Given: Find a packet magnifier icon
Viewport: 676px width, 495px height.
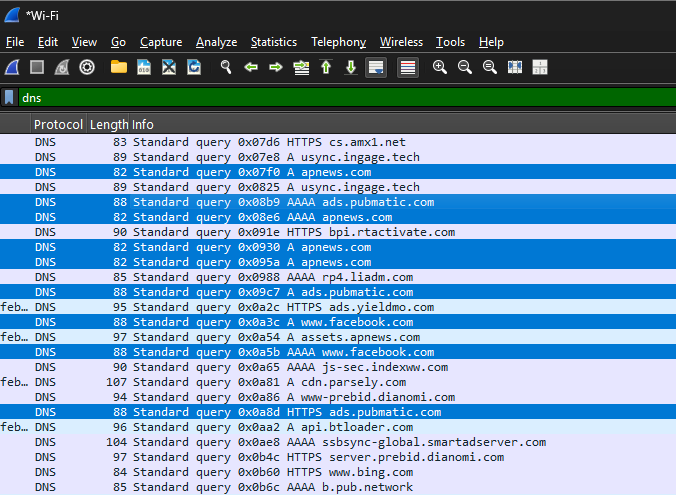Looking at the screenshot, I should 226,67.
